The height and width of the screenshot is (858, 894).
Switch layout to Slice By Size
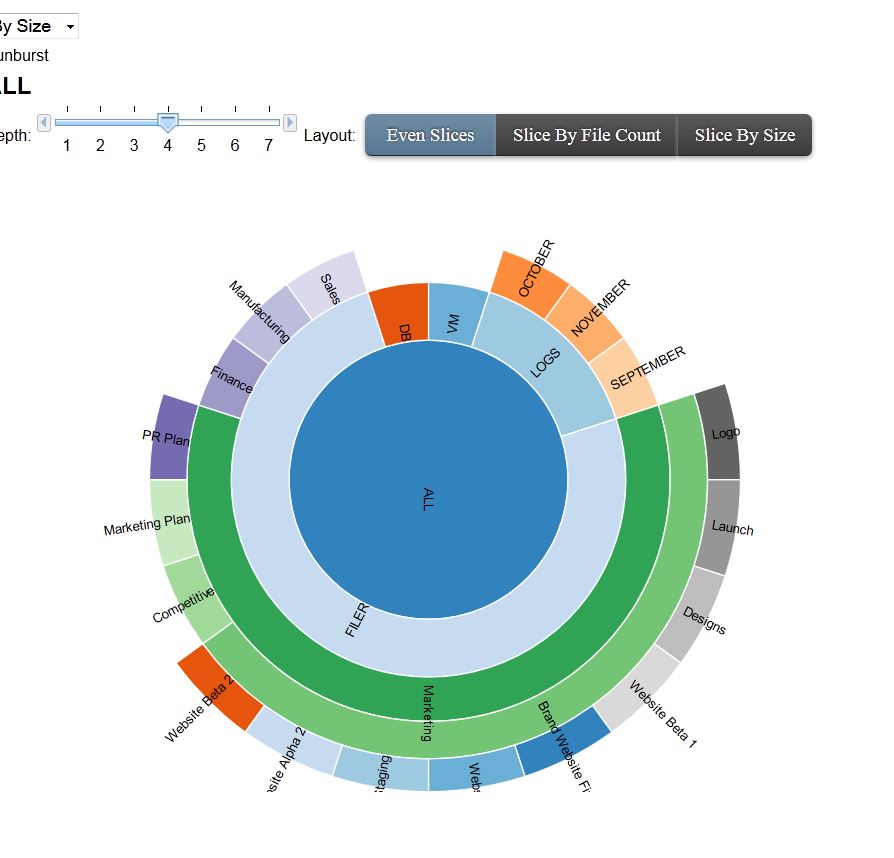coord(745,135)
